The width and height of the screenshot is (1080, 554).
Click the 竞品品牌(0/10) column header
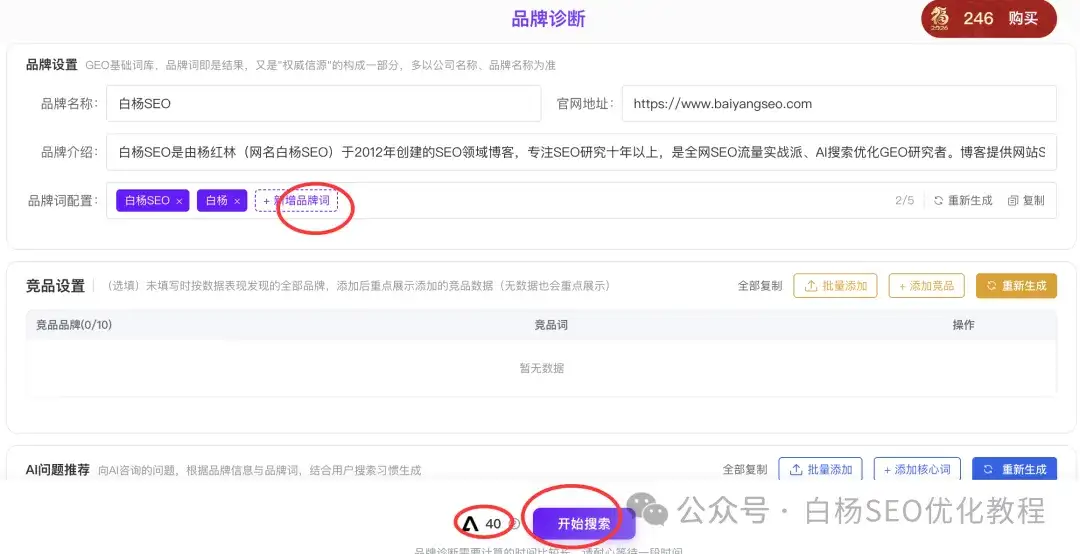click(74, 325)
